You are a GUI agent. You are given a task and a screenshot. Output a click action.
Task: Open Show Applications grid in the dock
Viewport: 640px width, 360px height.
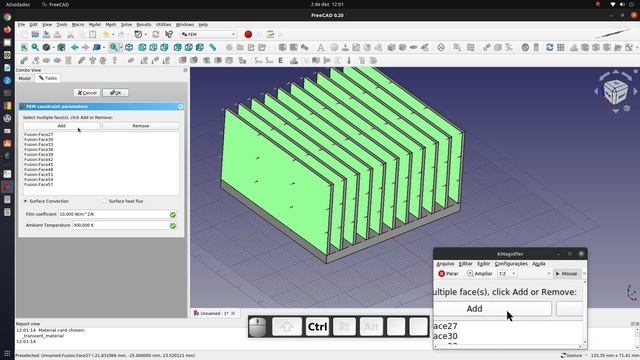point(7,353)
